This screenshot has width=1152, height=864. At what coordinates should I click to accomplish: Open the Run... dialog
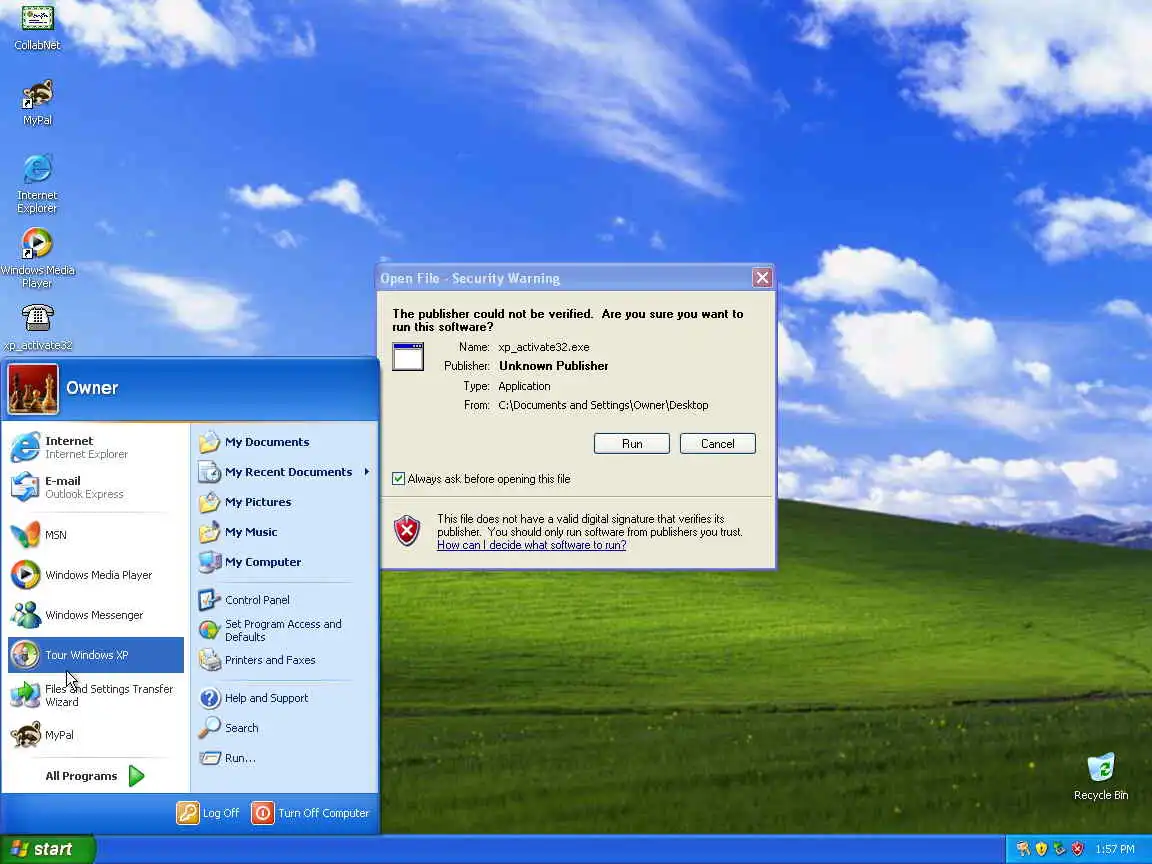pyautogui.click(x=284, y=757)
